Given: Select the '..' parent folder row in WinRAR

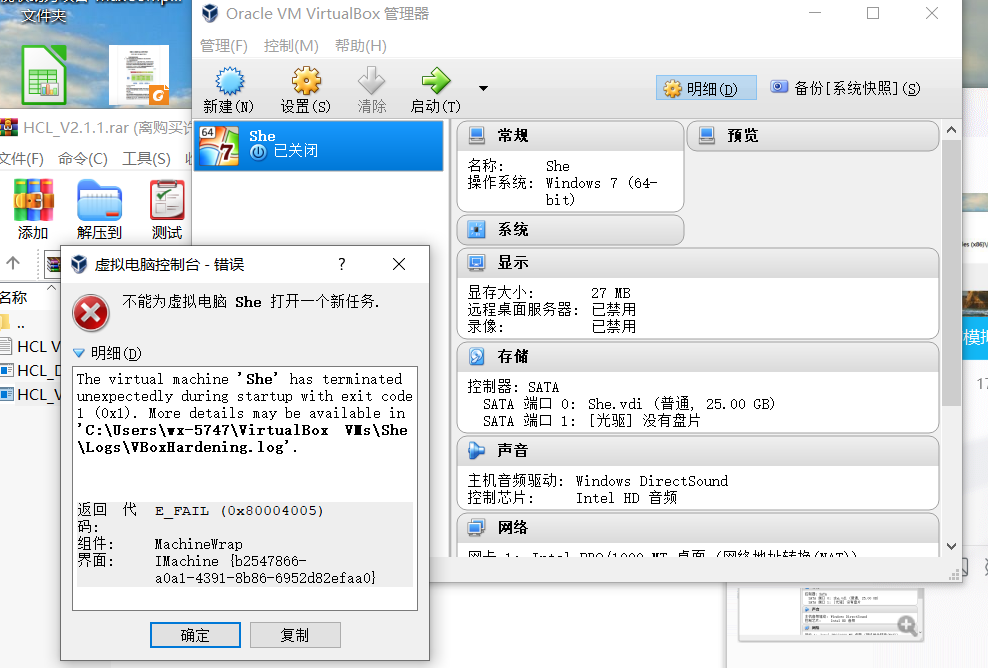Looking at the screenshot, I should pos(29,324).
